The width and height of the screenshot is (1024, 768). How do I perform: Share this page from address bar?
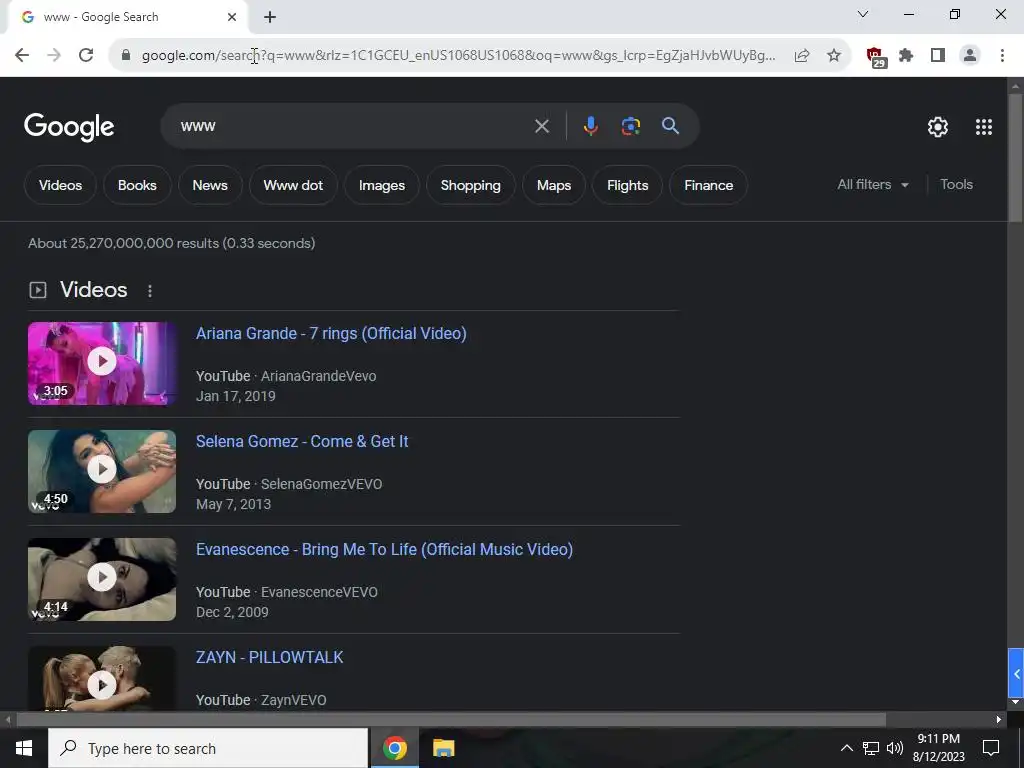[x=802, y=56]
